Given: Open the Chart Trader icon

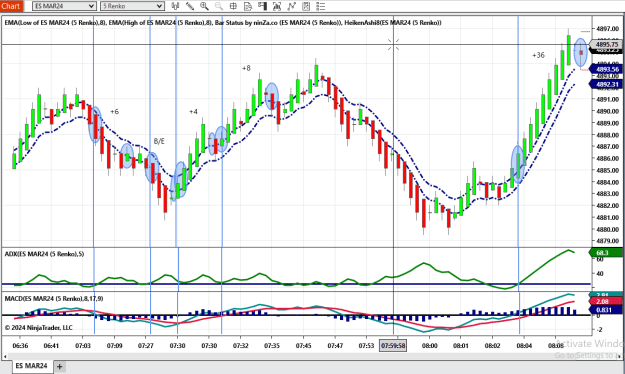Looking at the screenshot, I should (x=262, y=6).
